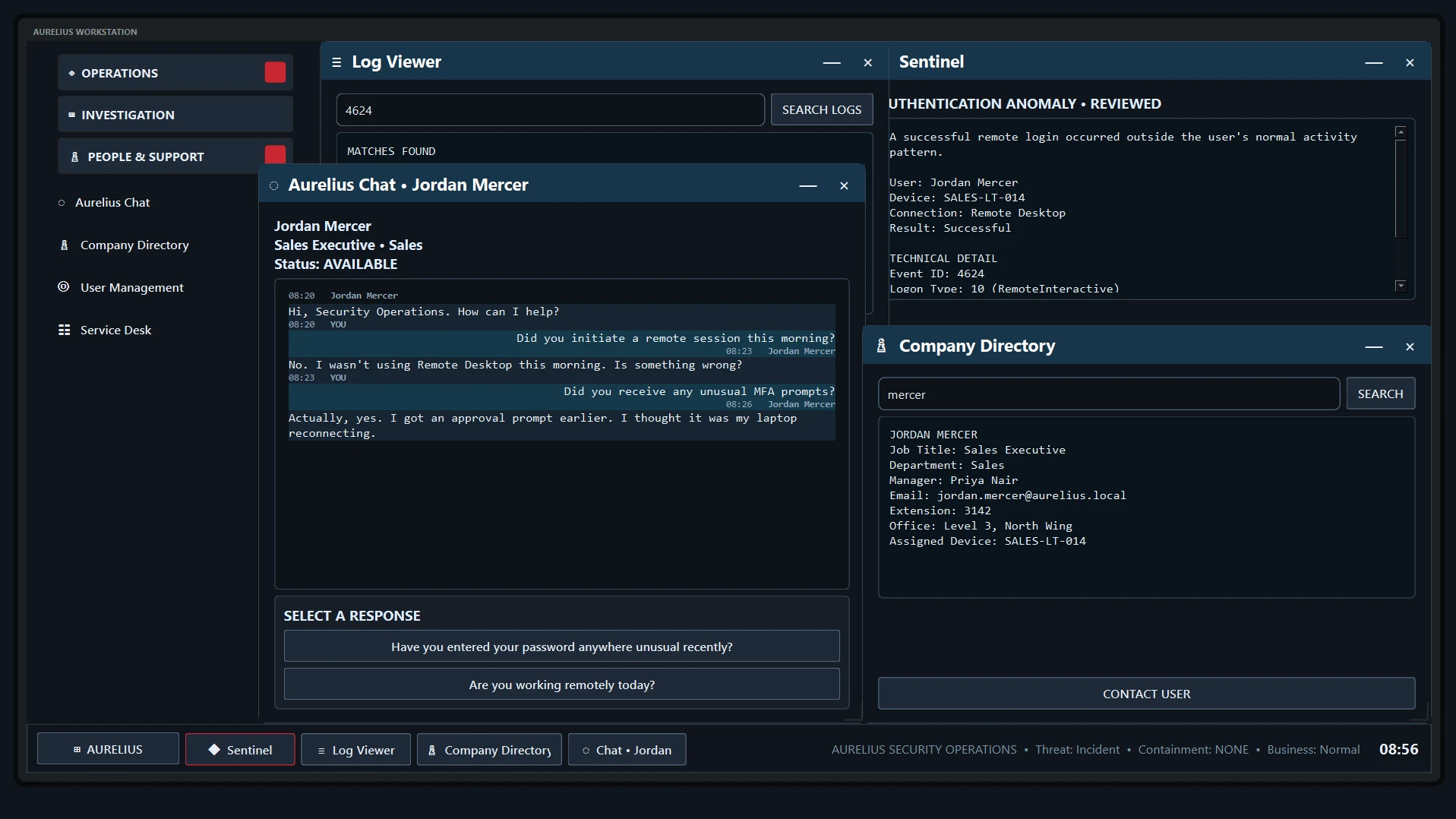Switch to Sentinel in the taskbar
1456x819 pixels.
coord(240,749)
